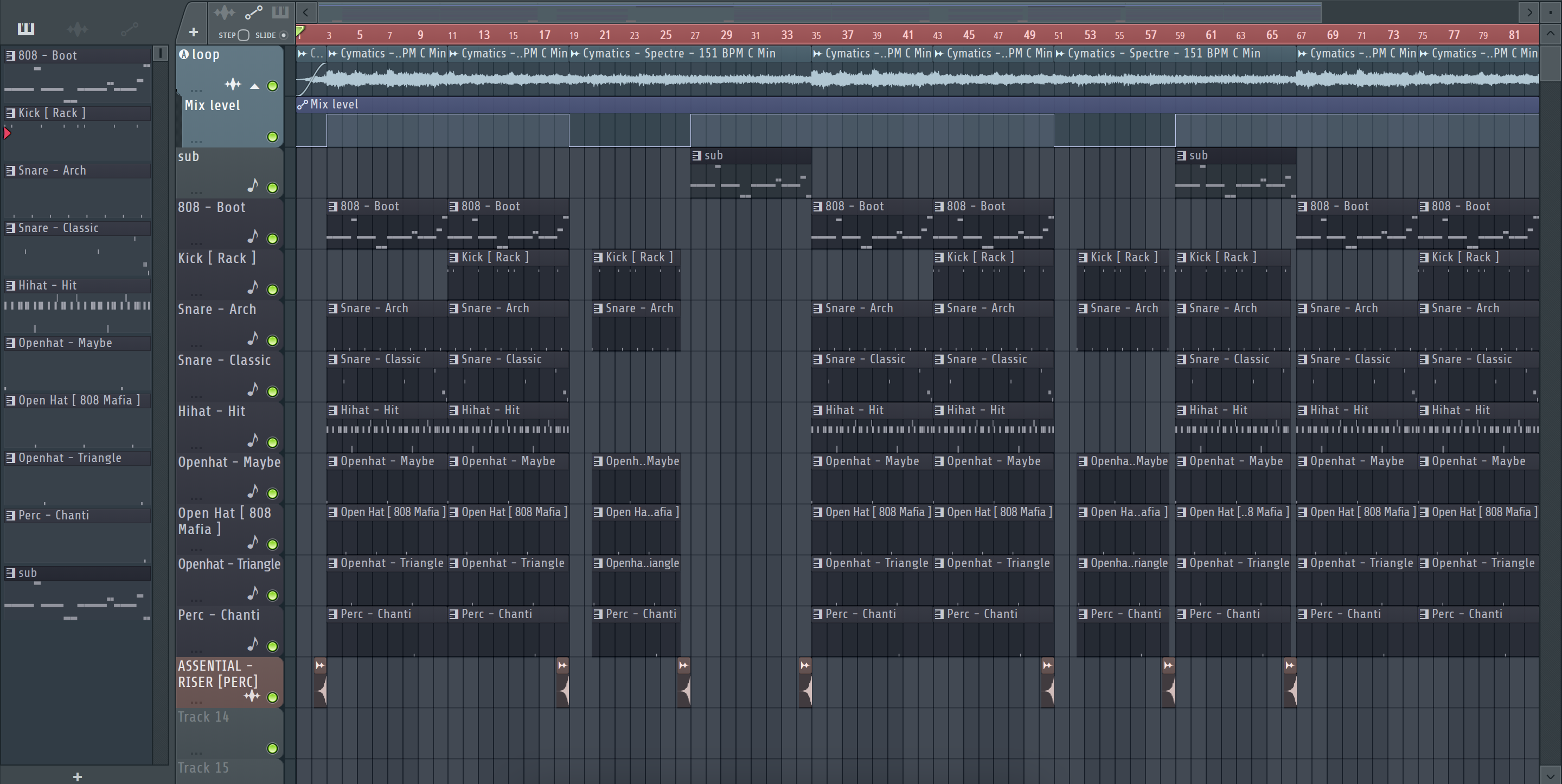Click the Openhat - Triangle track note icon
Screen dimensions: 1562x784
253,593
